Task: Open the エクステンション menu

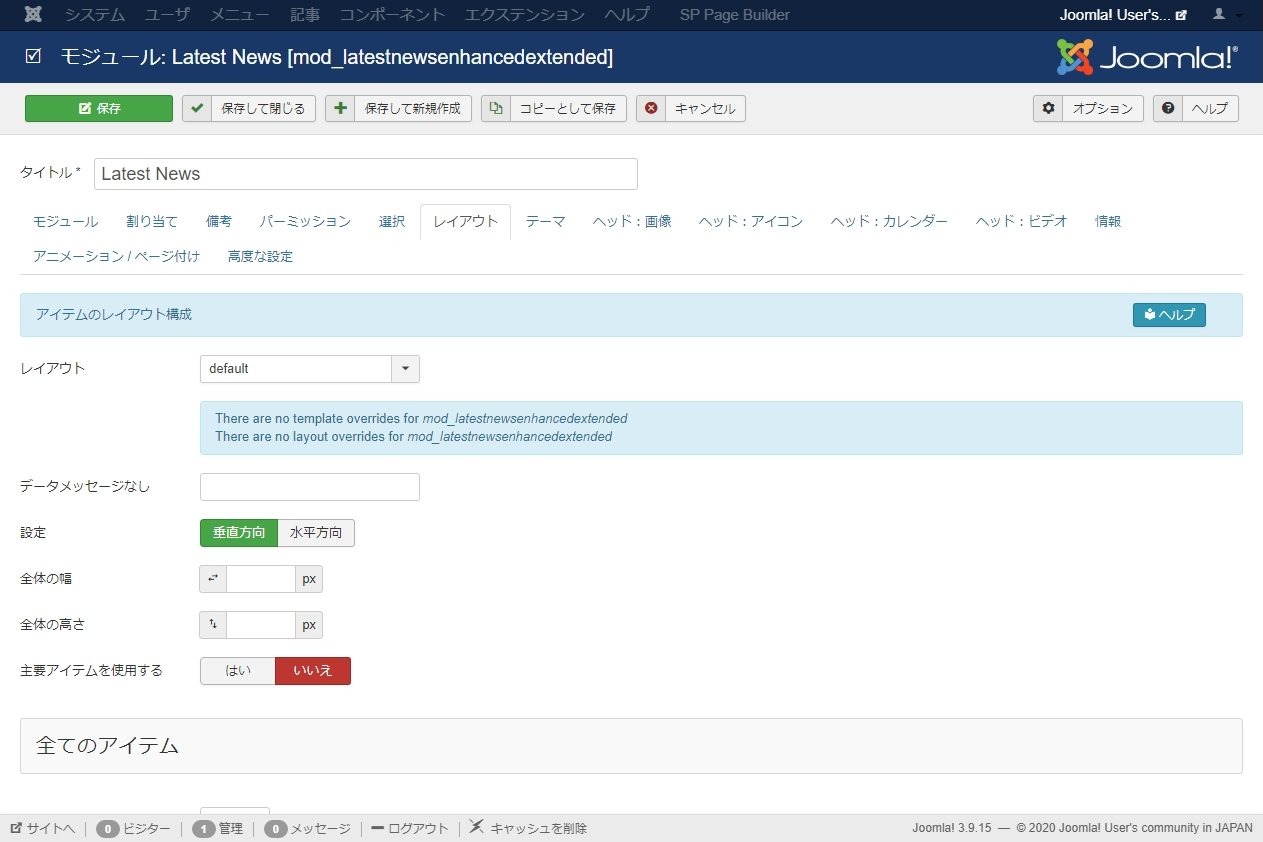Action: click(x=524, y=15)
